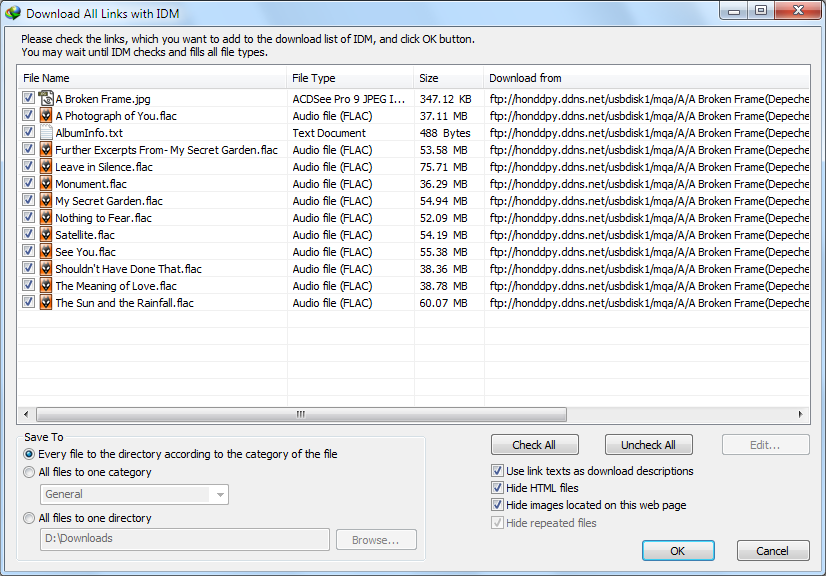Click the FLAC icon for Leave in Silence.flac

46,167
